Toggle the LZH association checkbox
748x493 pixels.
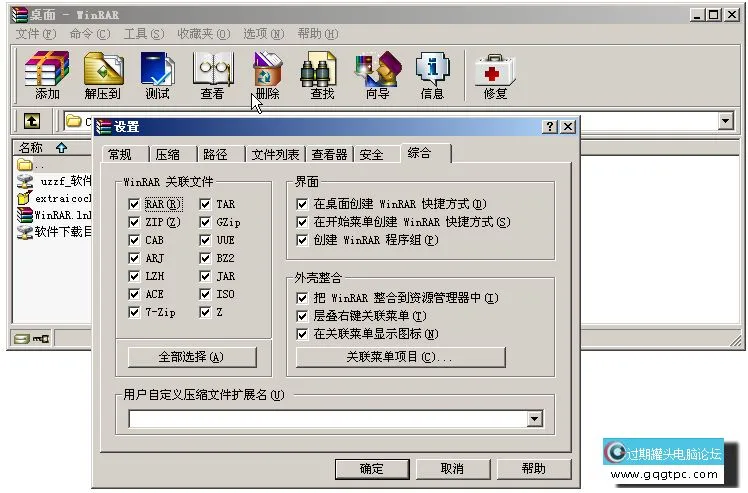[134, 276]
